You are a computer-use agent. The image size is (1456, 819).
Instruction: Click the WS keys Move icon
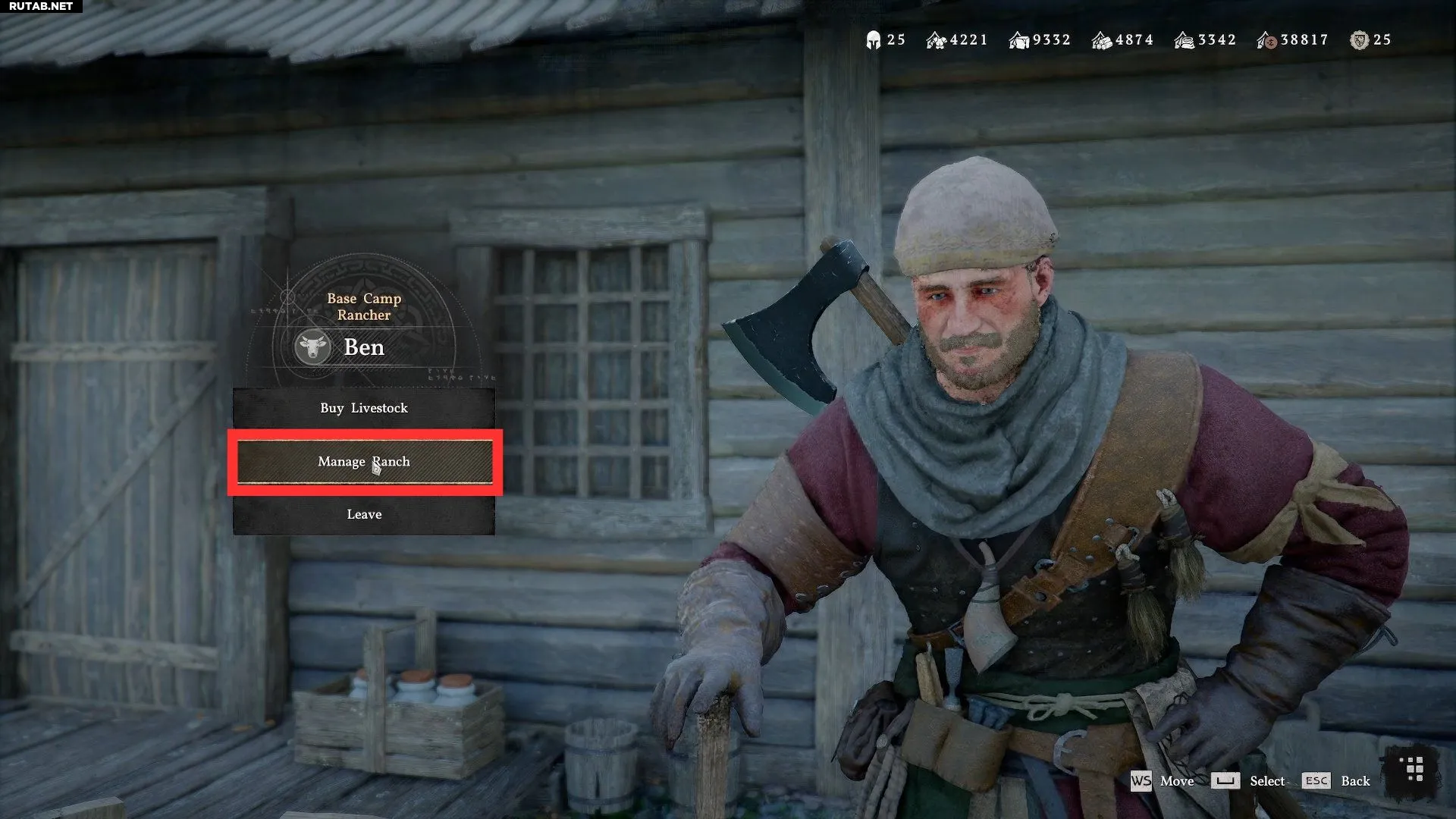tap(1141, 780)
